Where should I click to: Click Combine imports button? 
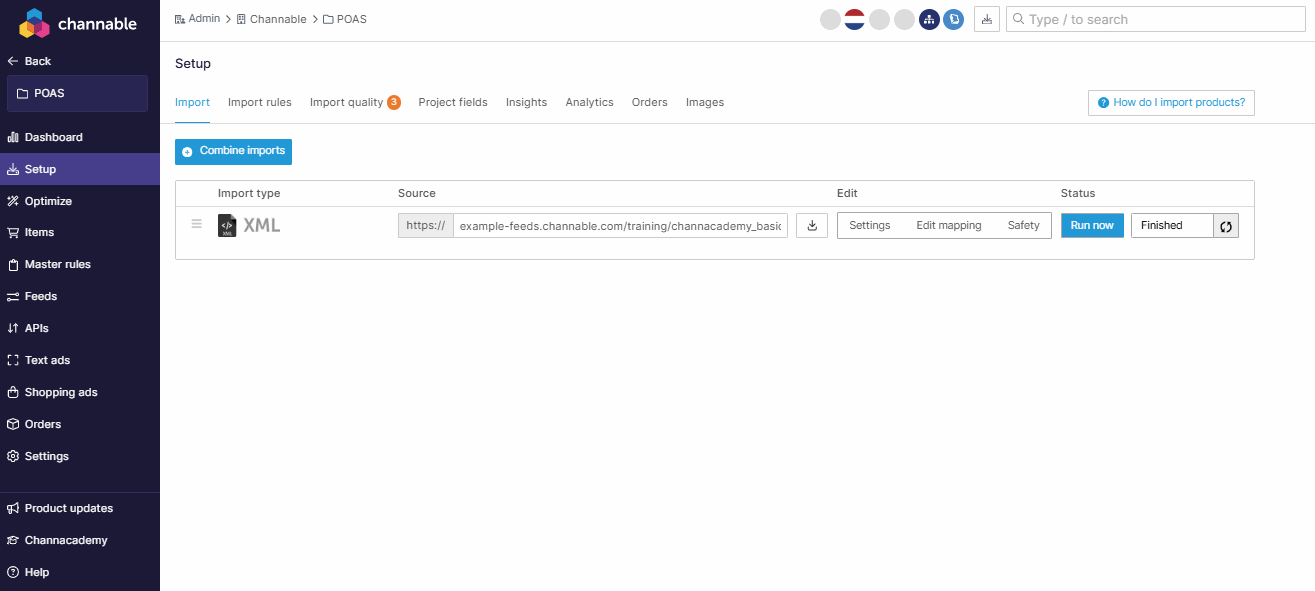pos(233,151)
